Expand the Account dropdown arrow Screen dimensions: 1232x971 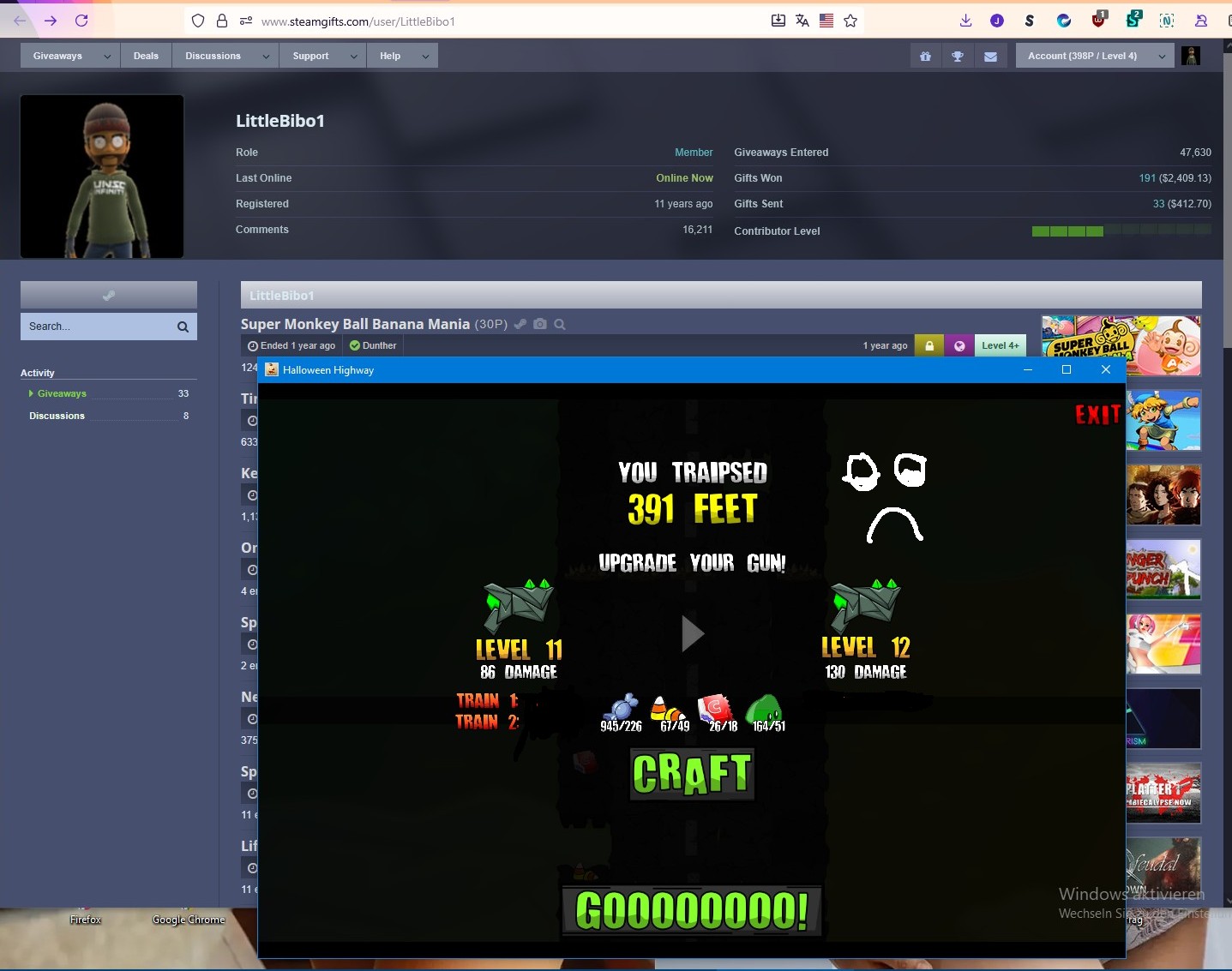[1162, 57]
